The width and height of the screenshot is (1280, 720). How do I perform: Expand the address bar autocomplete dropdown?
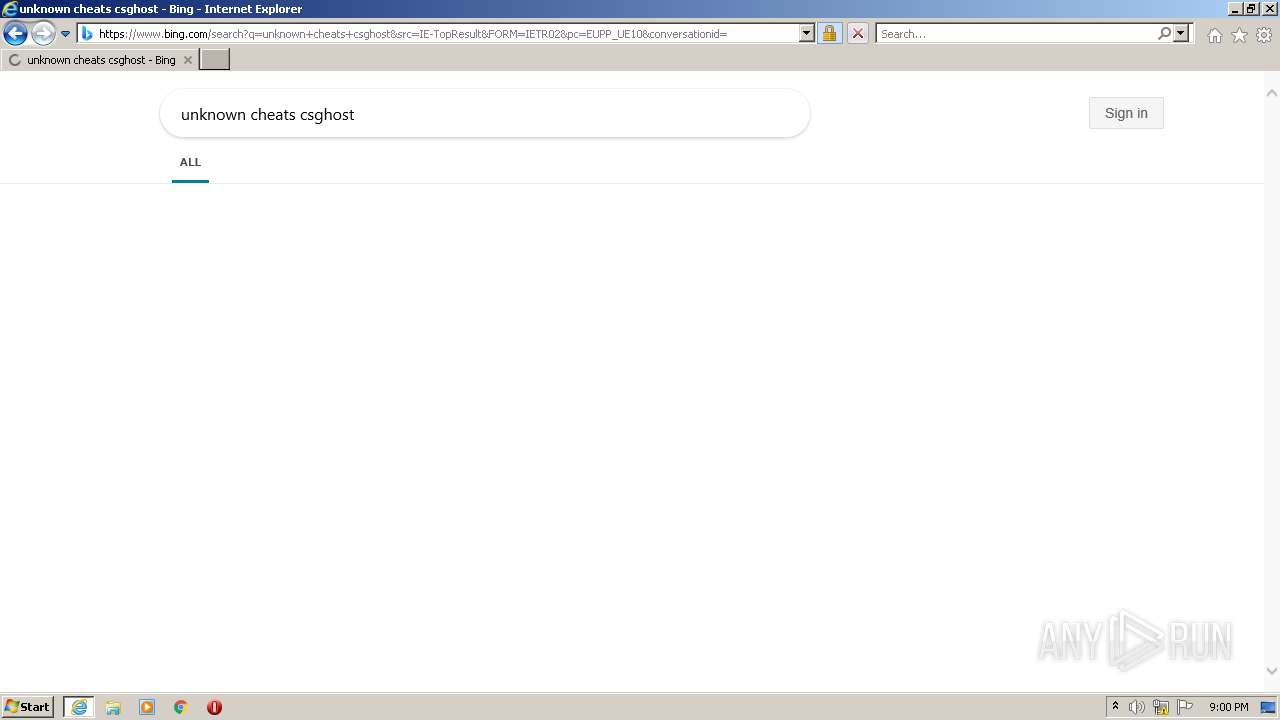pyautogui.click(x=807, y=33)
